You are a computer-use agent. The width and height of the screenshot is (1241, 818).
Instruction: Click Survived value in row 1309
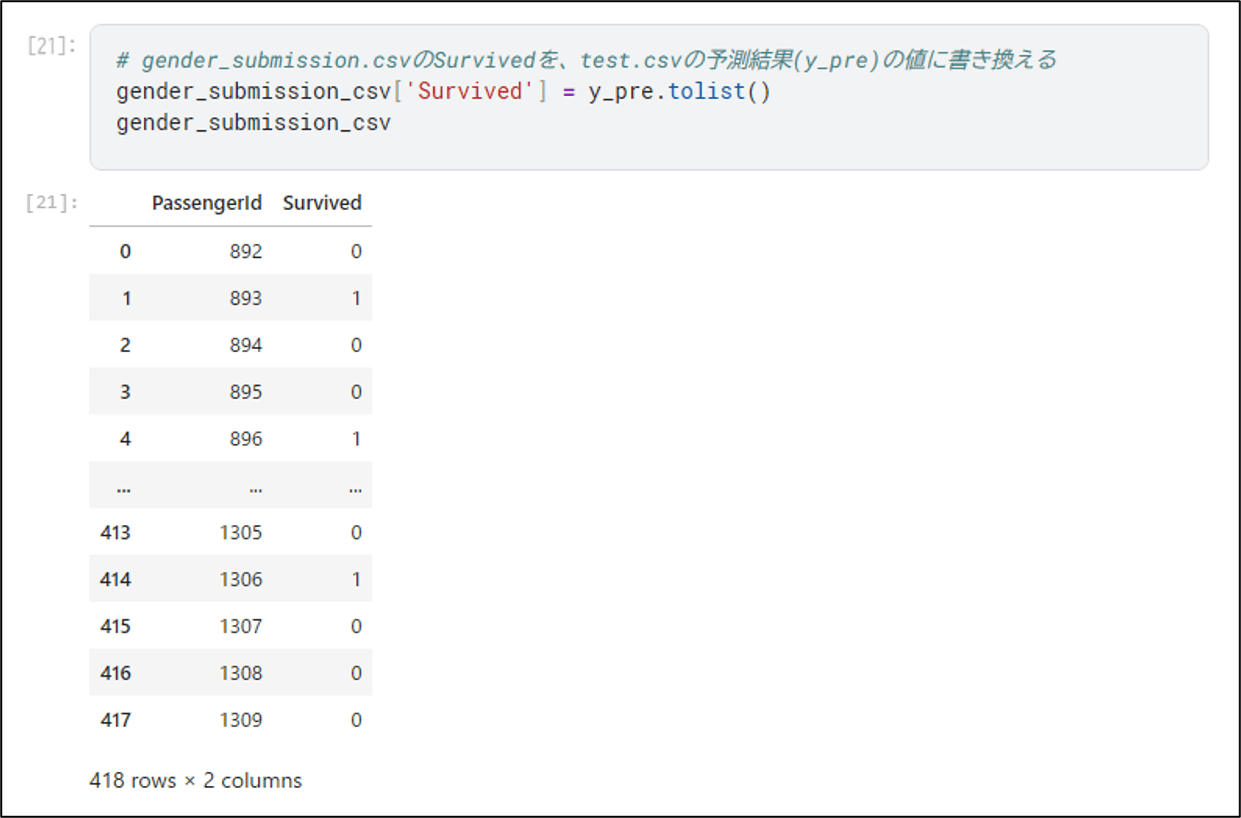pos(356,720)
